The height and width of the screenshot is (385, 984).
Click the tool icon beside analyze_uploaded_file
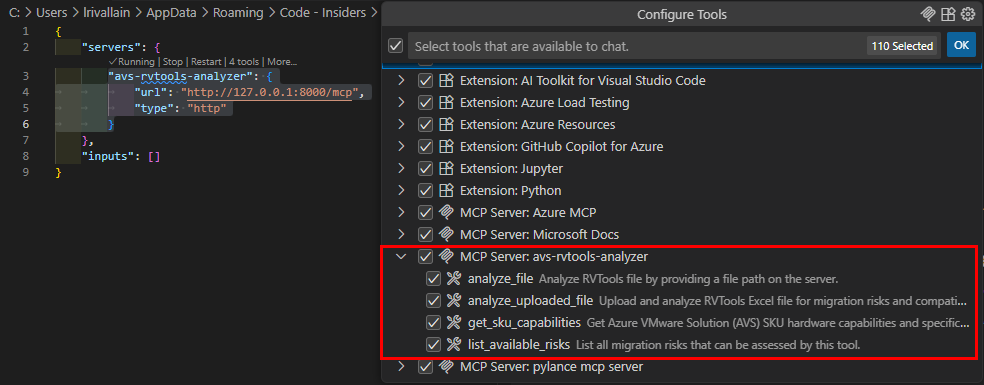pyautogui.click(x=454, y=300)
